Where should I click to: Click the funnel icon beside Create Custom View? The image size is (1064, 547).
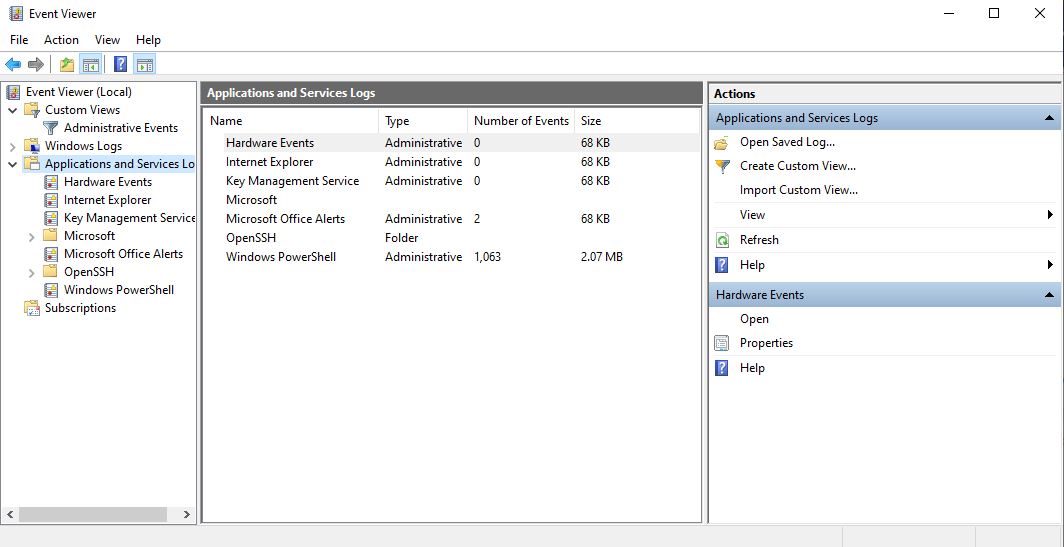[722, 166]
